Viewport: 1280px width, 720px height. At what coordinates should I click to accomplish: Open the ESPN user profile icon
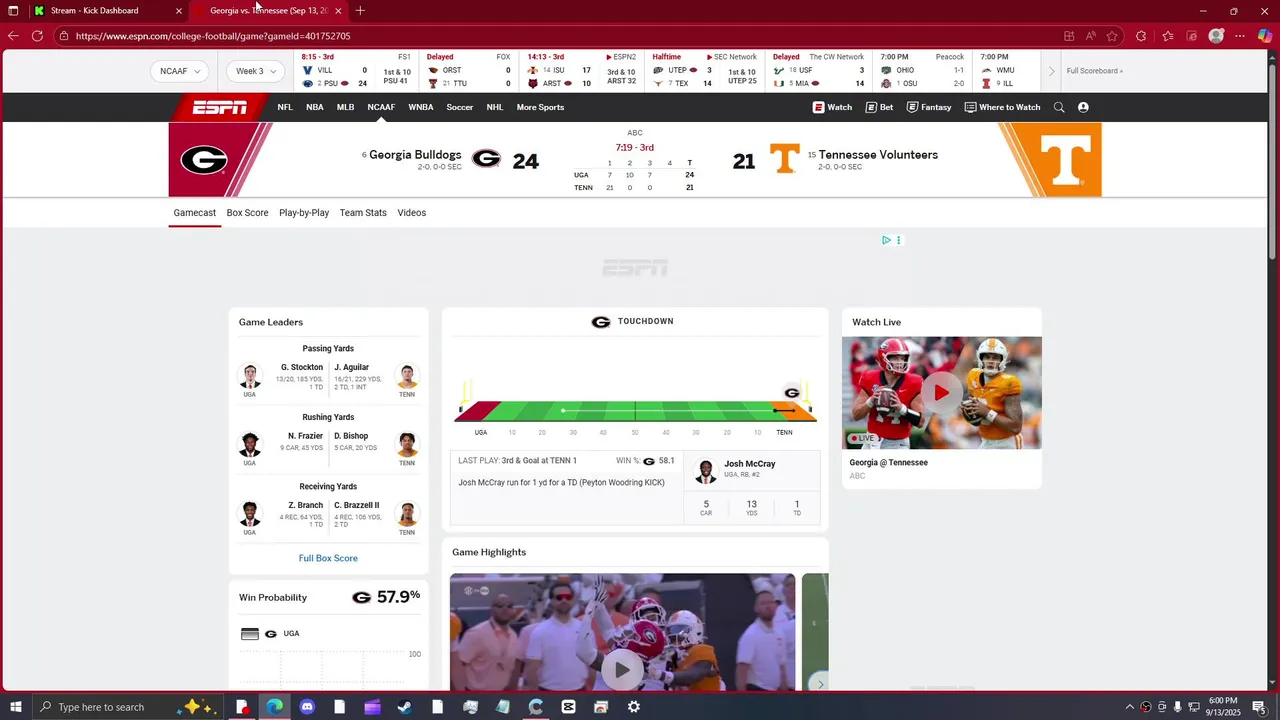pos(1083,107)
